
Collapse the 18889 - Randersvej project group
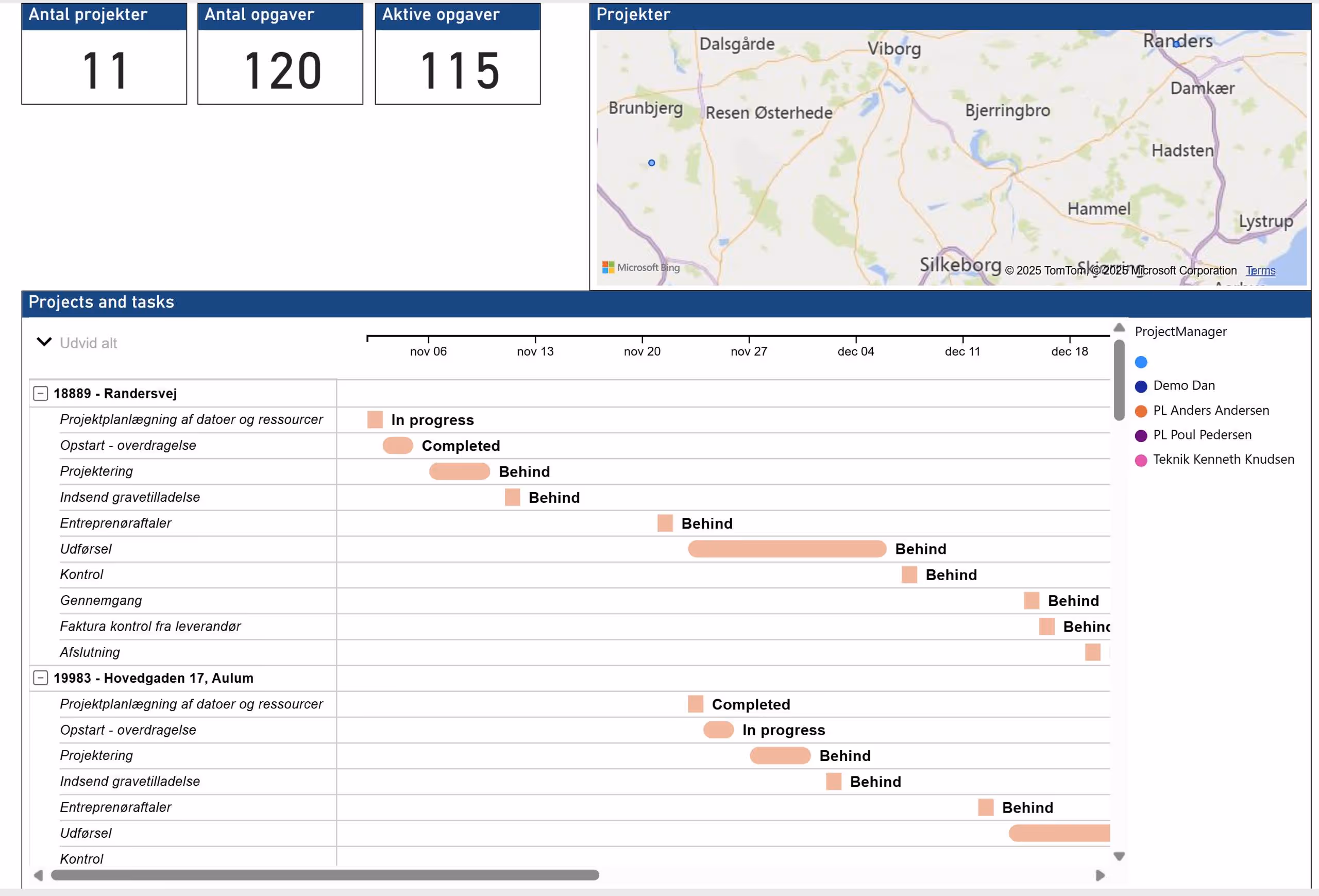[40, 393]
